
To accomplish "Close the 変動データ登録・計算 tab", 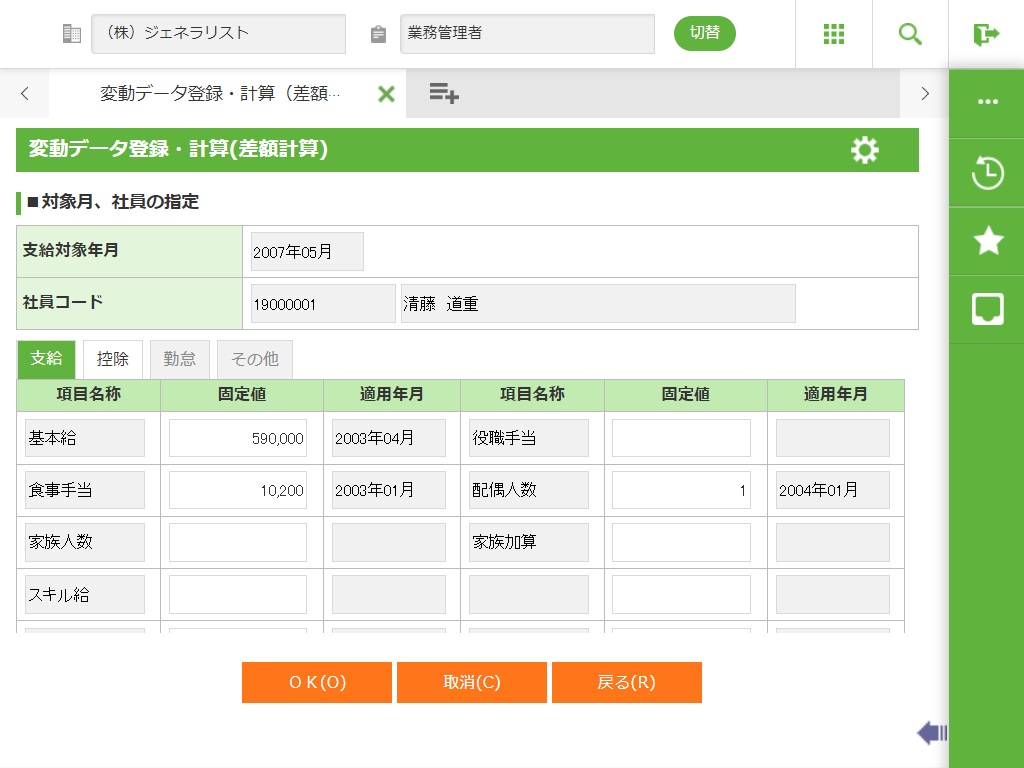I will (x=386, y=94).
